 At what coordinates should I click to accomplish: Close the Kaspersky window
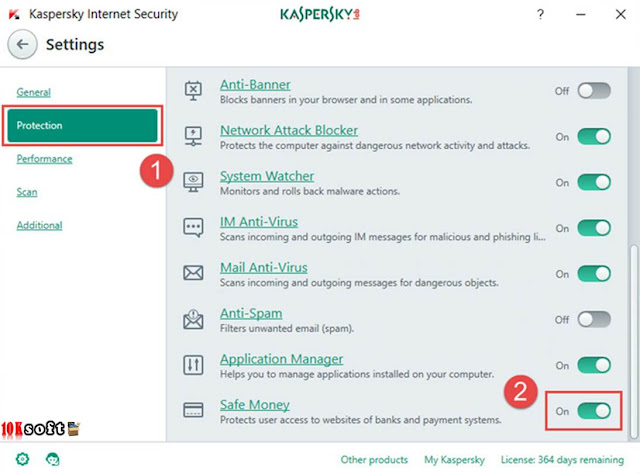point(621,15)
